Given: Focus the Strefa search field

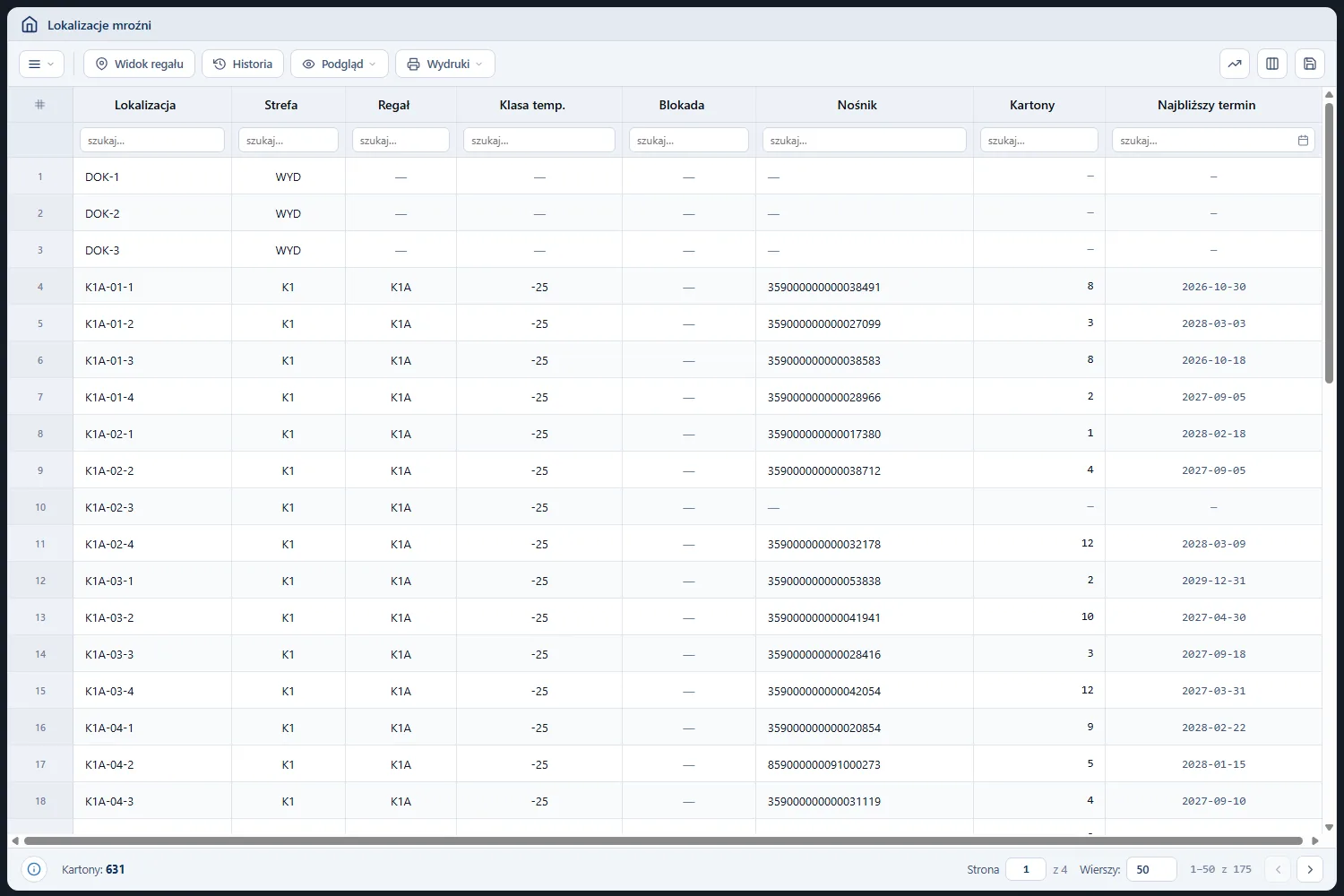Looking at the screenshot, I should point(289,140).
